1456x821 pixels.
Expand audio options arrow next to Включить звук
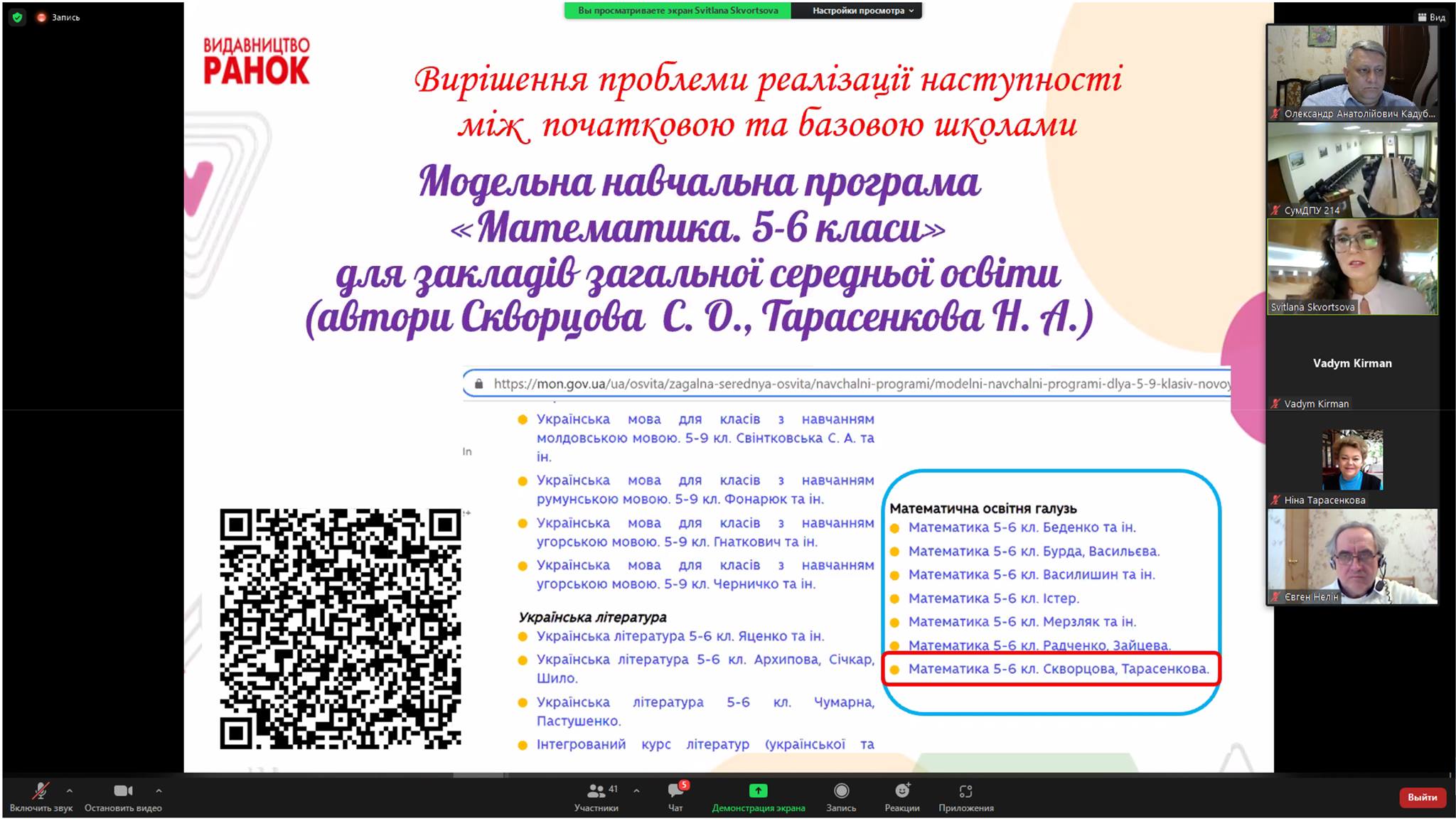69,790
